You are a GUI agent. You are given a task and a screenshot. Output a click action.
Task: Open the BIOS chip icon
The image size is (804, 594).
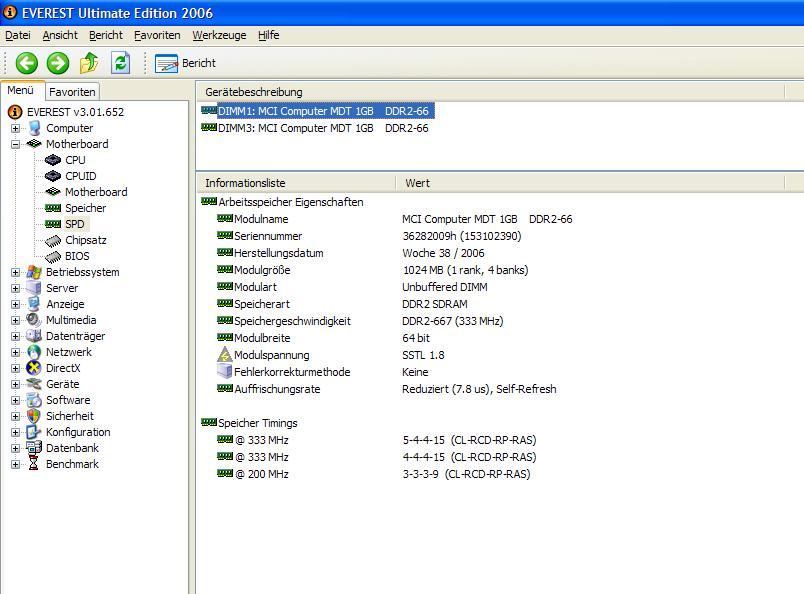tap(53, 256)
